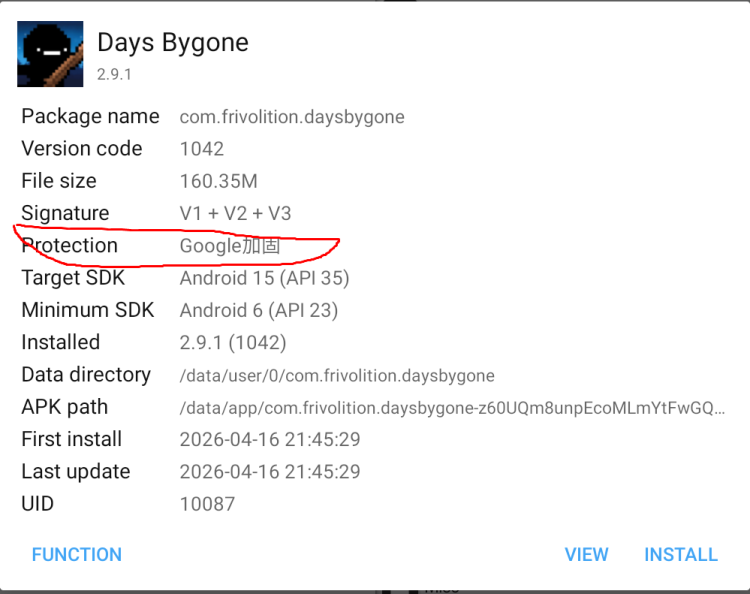
Task: Click the Version code label
Action: [82, 149]
